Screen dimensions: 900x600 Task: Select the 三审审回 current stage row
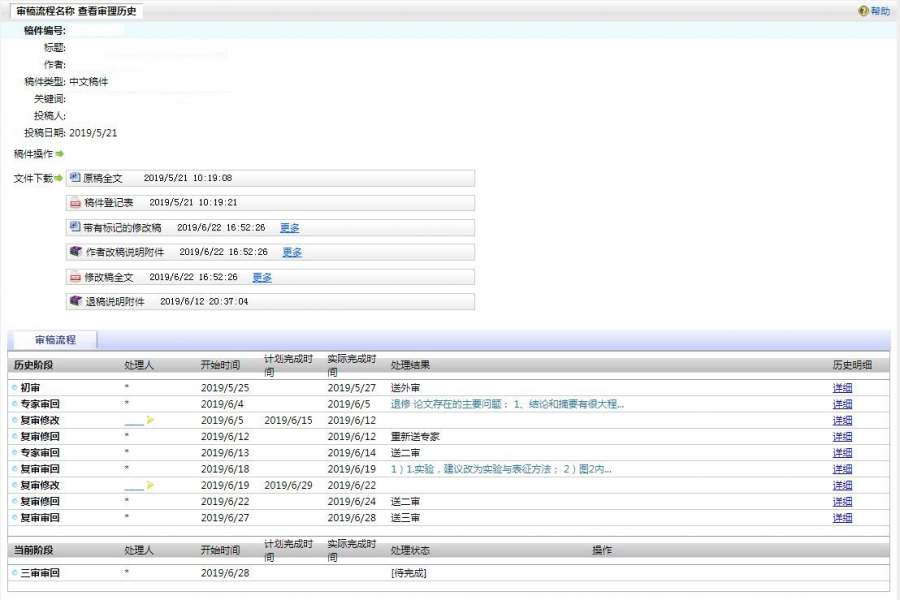pyautogui.click(x=40, y=573)
